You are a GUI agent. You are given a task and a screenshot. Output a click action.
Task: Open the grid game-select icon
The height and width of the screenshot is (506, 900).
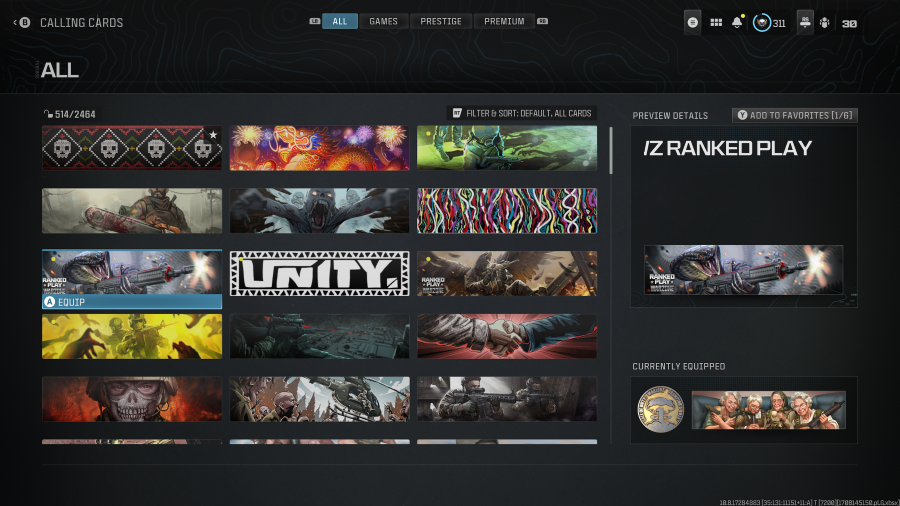pos(716,23)
